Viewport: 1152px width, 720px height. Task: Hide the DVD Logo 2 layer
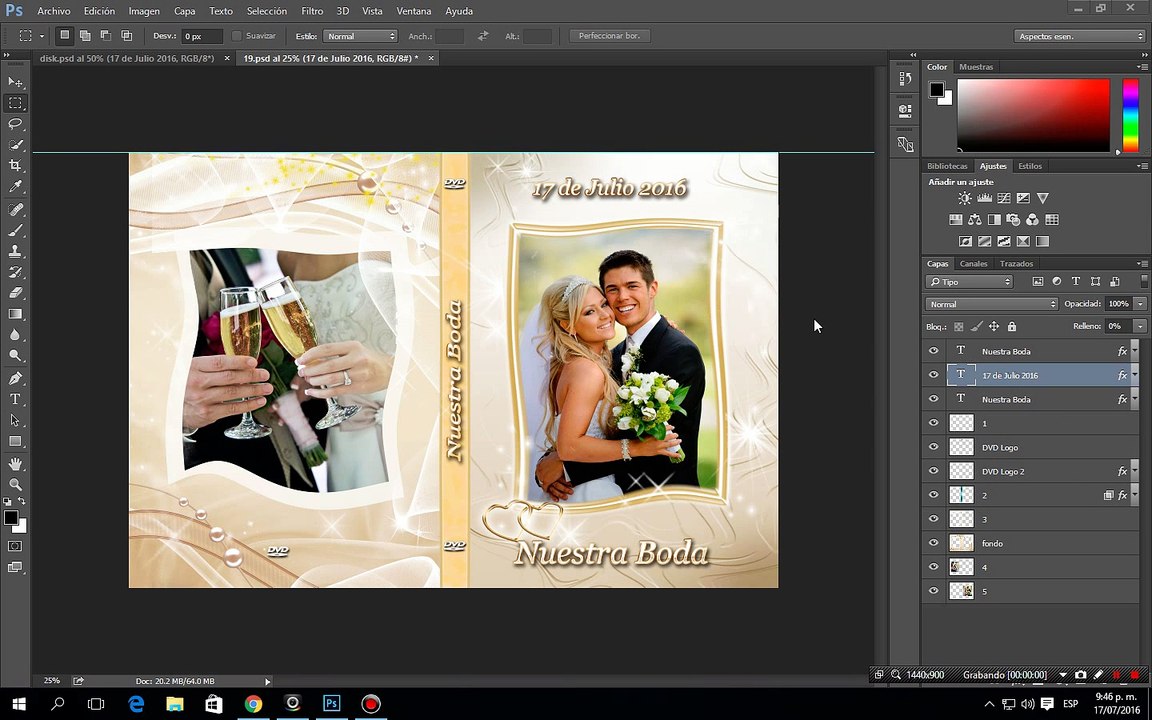(934, 471)
